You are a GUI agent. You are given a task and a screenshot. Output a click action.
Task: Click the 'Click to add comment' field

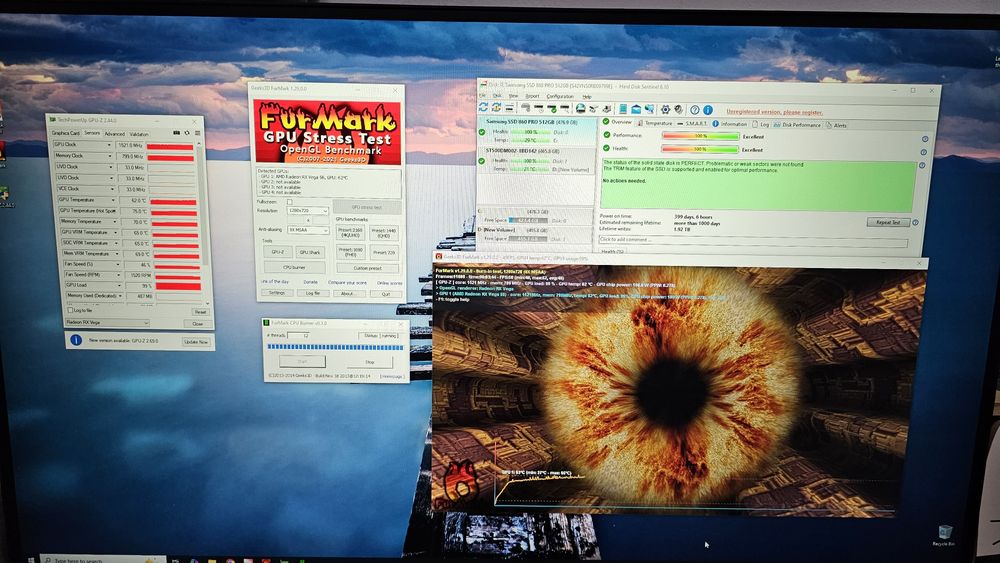tap(753, 240)
